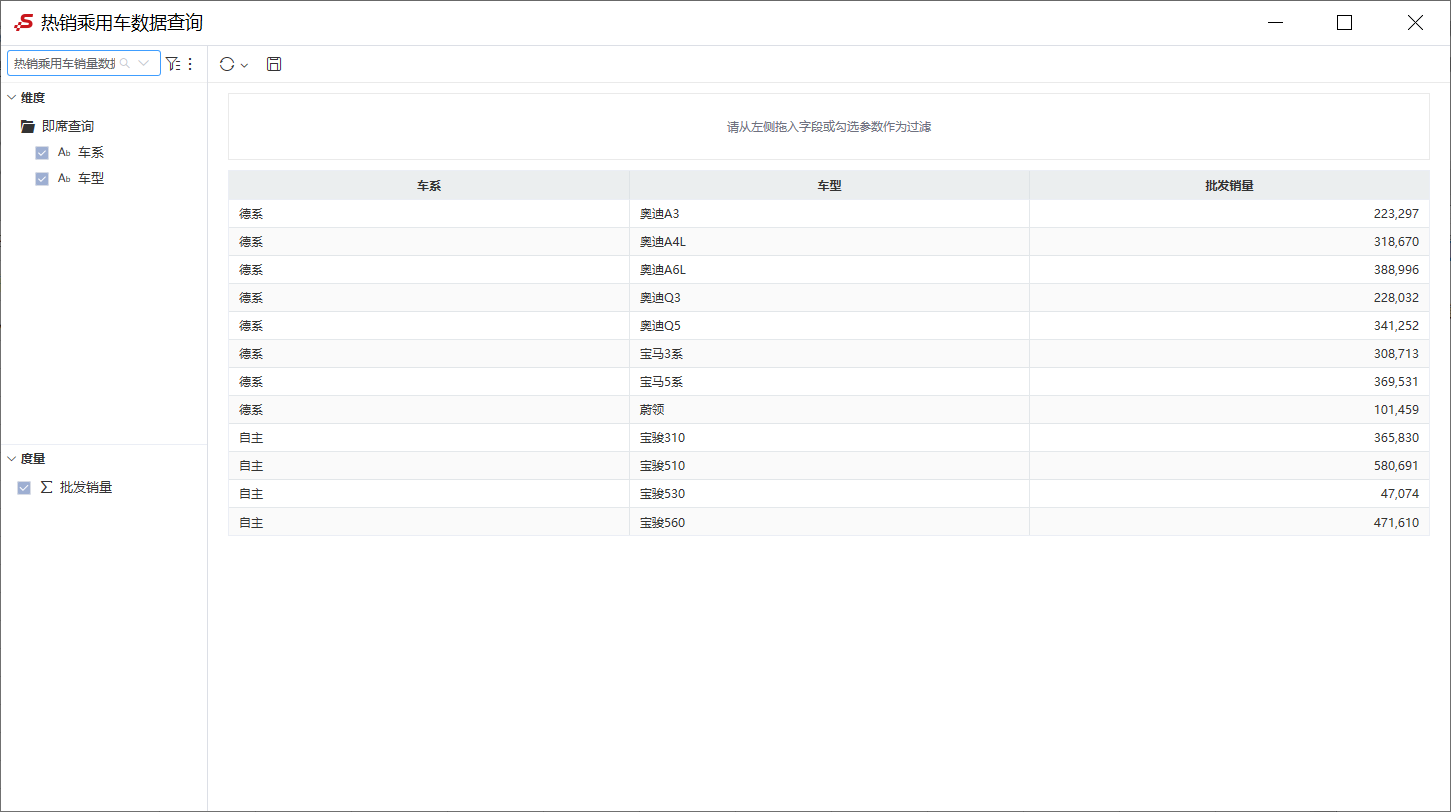Click the sales value 101,459
Image resolution: width=1451 pixels, height=812 pixels.
click(x=1396, y=410)
